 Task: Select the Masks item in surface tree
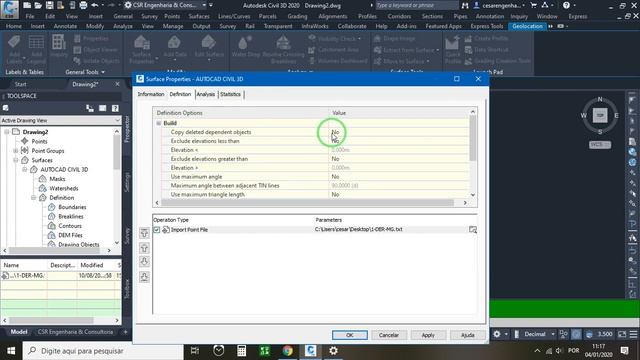click(x=57, y=179)
